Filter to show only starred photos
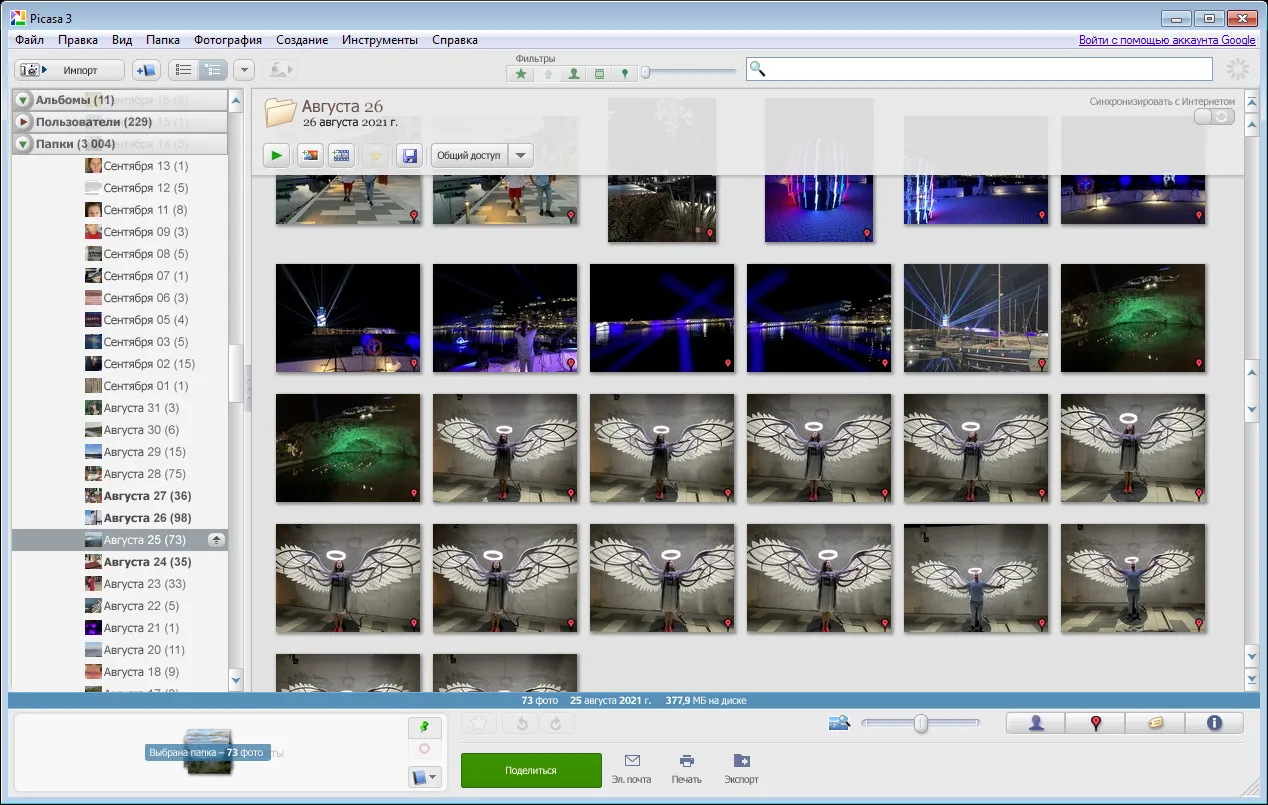 click(521, 73)
